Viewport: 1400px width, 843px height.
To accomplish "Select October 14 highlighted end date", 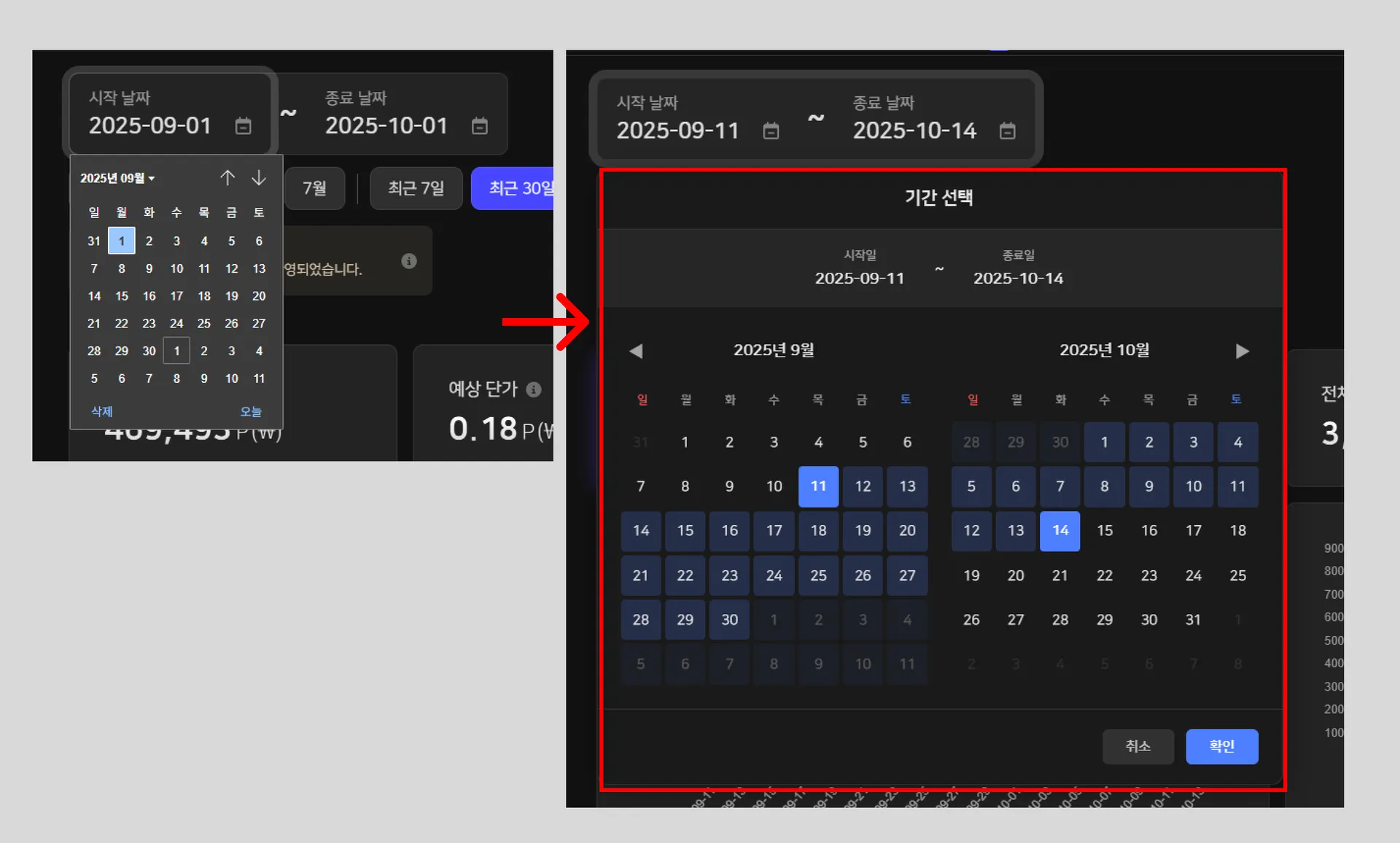I will (x=1059, y=531).
